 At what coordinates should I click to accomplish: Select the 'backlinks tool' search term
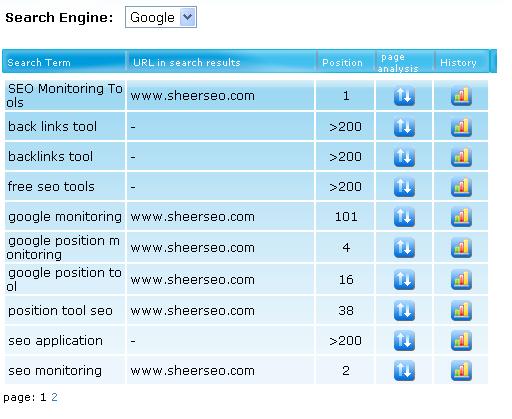point(50,157)
